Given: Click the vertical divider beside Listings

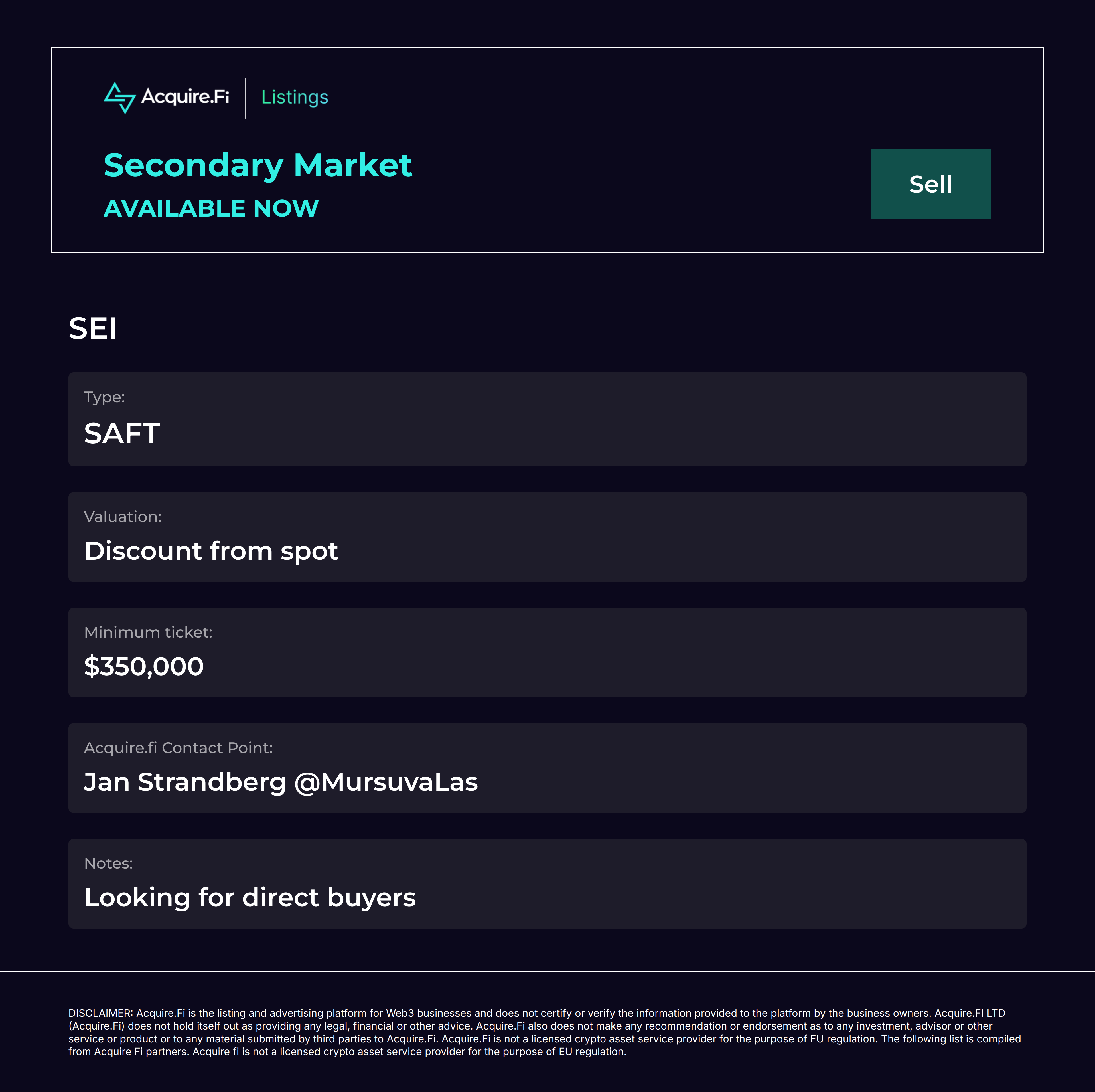Looking at the screenshot, I should [x=246, y=98].
